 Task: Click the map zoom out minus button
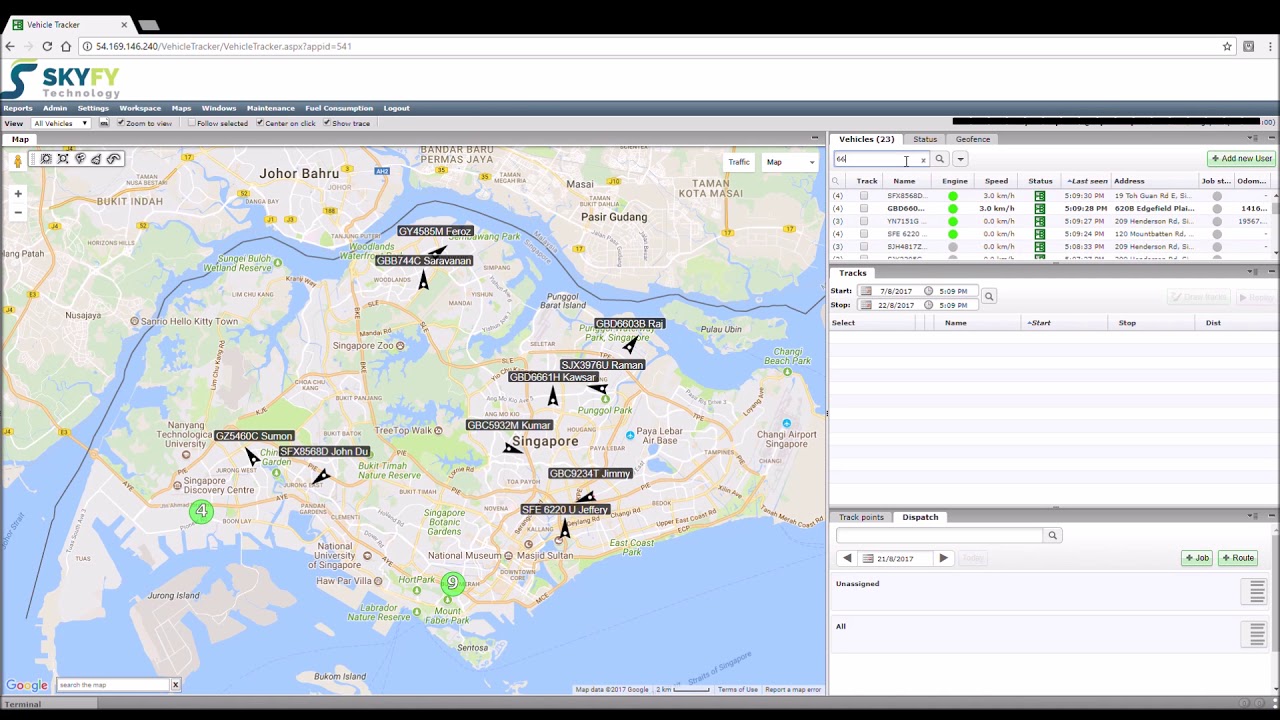pos(17,212)
